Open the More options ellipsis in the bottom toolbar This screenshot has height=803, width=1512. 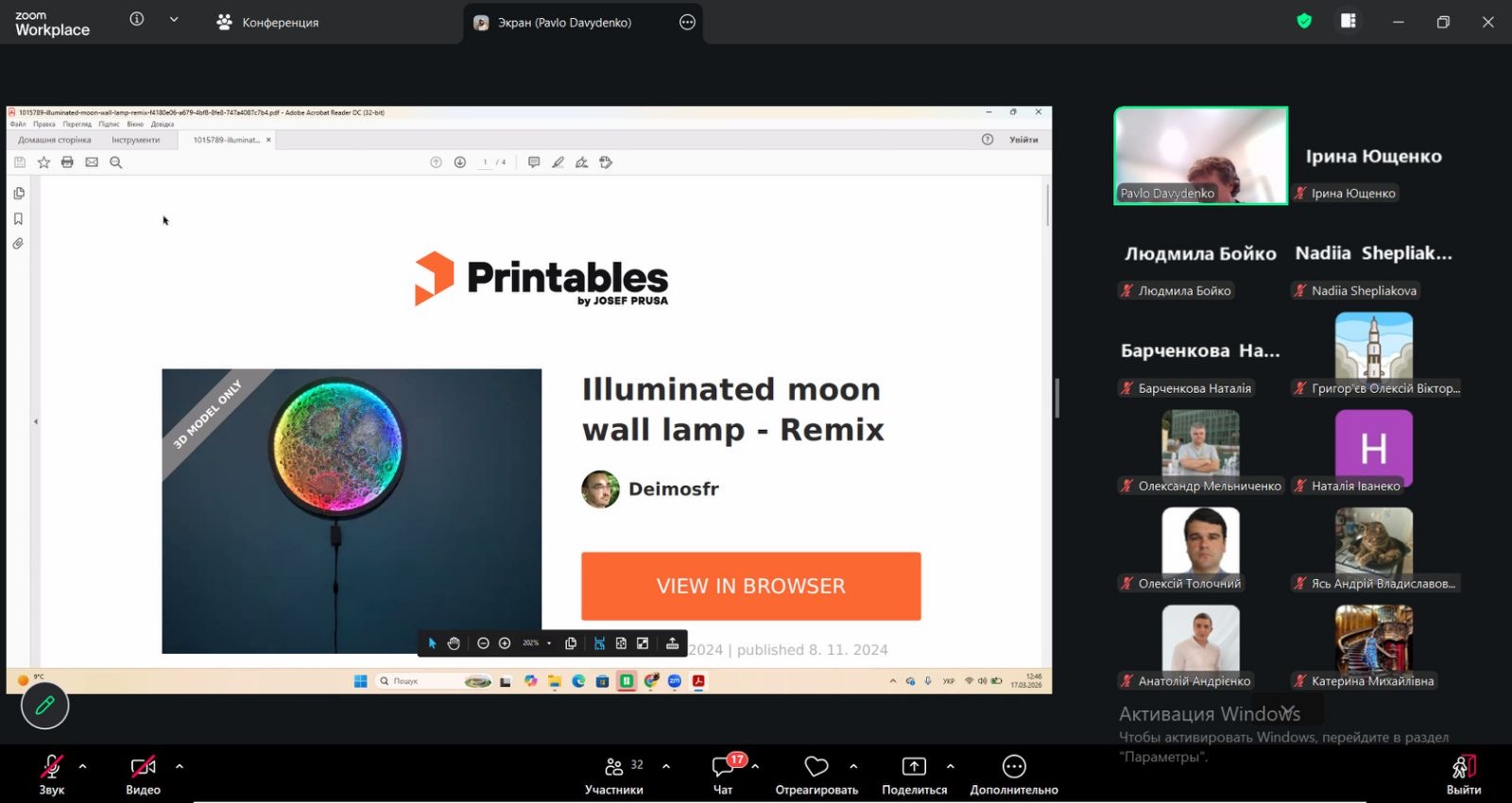[x=1013, y=766]
